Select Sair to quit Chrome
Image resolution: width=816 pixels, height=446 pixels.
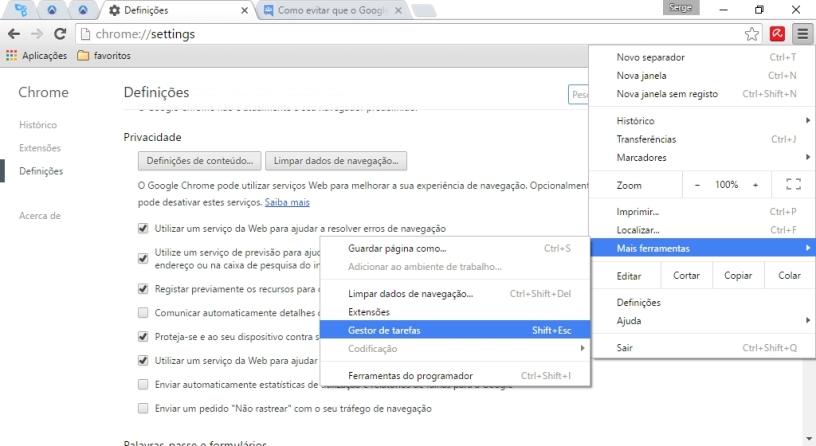click(x=702, y=348)
